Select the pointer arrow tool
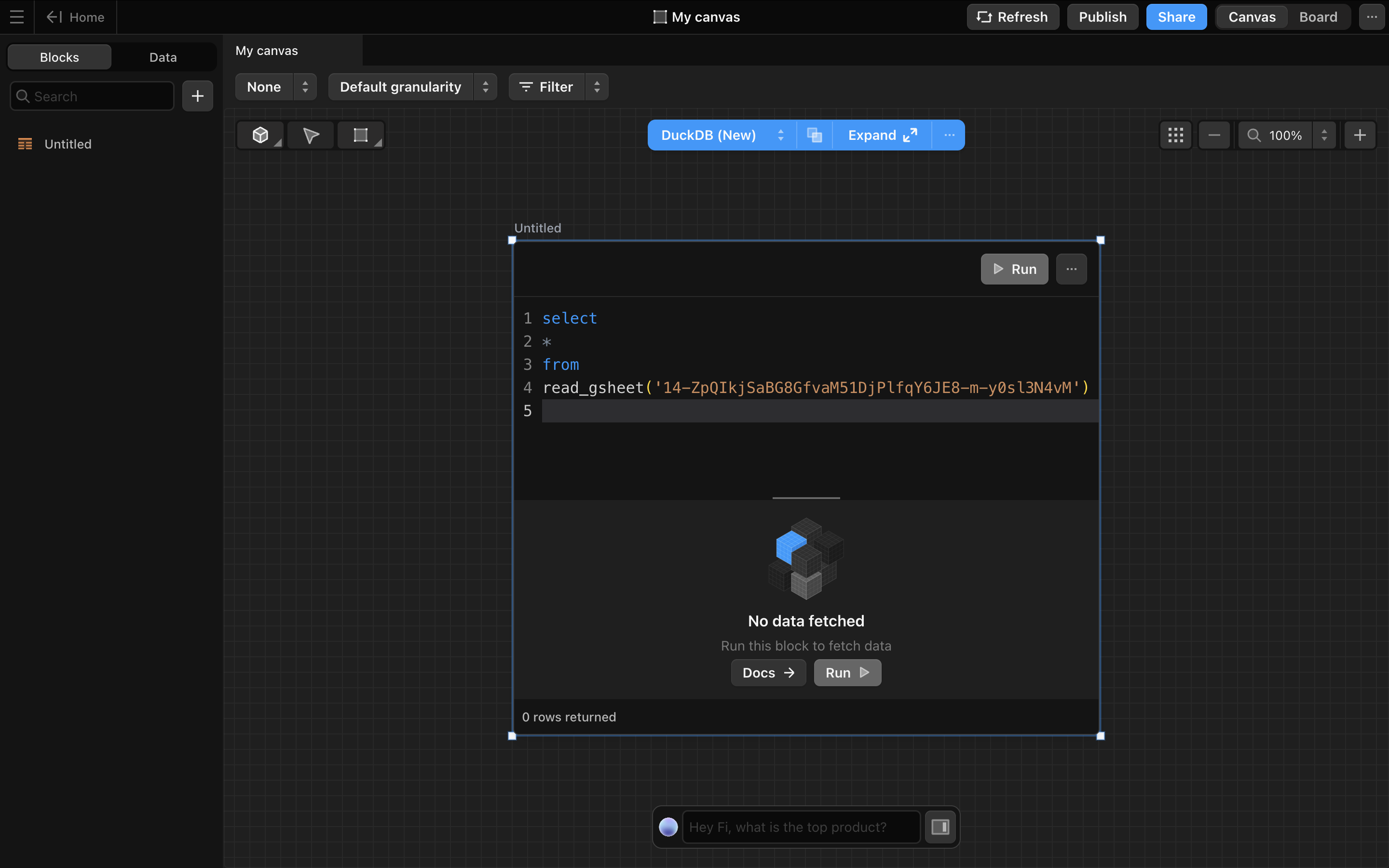 pyautogui.click(x=311, y=135)
